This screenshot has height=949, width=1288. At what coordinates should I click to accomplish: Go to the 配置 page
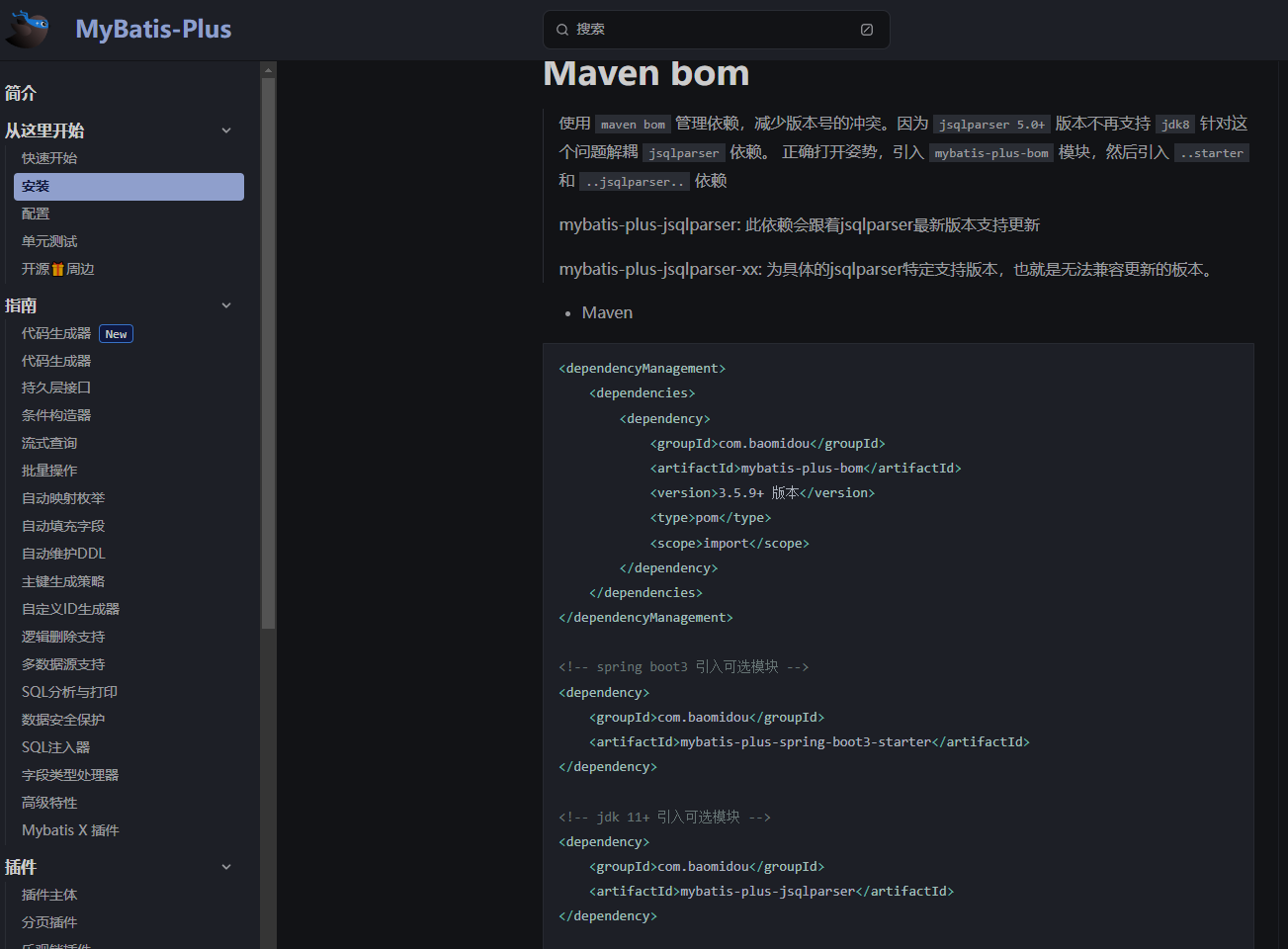click(x=36, y=214)
